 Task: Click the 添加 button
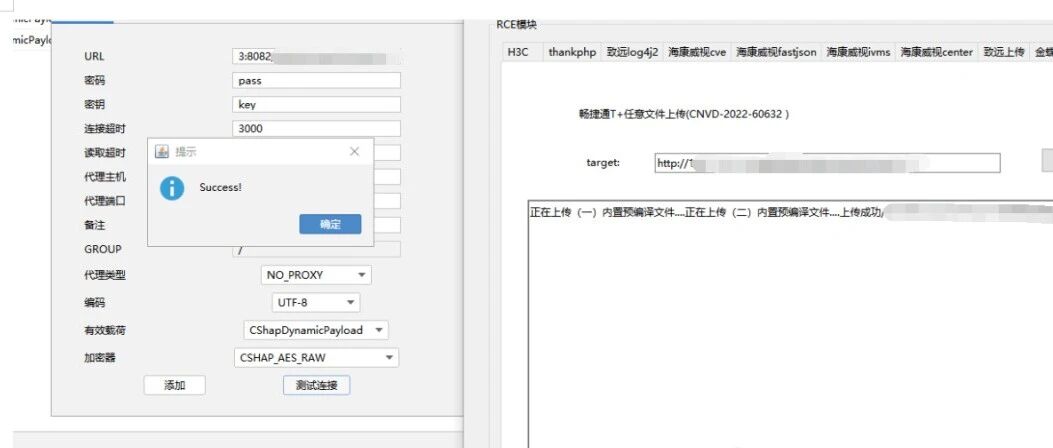(175, 386)
